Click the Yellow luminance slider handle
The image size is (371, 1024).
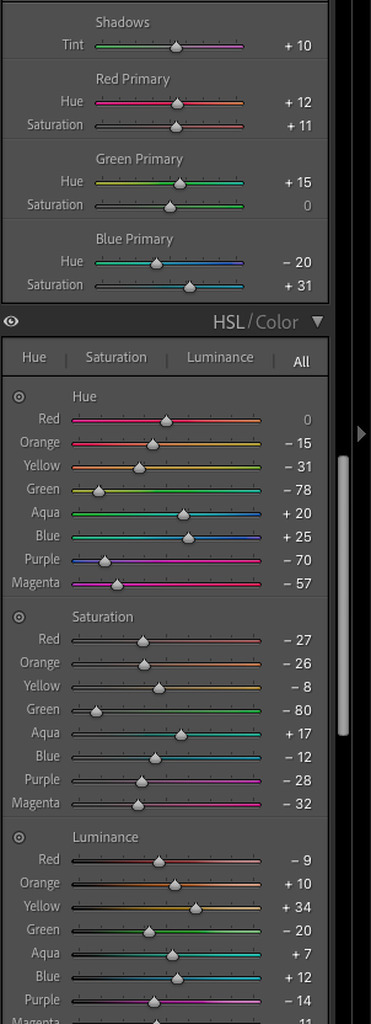[196, 908]
